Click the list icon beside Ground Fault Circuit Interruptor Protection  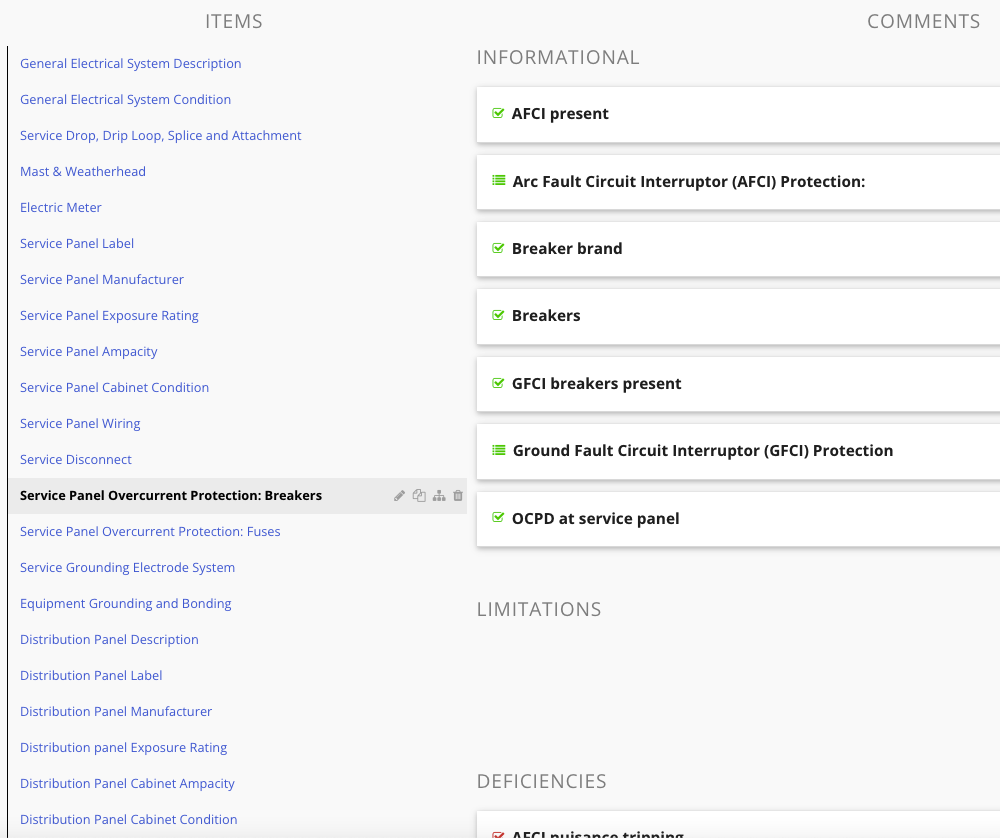coord(499,450)
